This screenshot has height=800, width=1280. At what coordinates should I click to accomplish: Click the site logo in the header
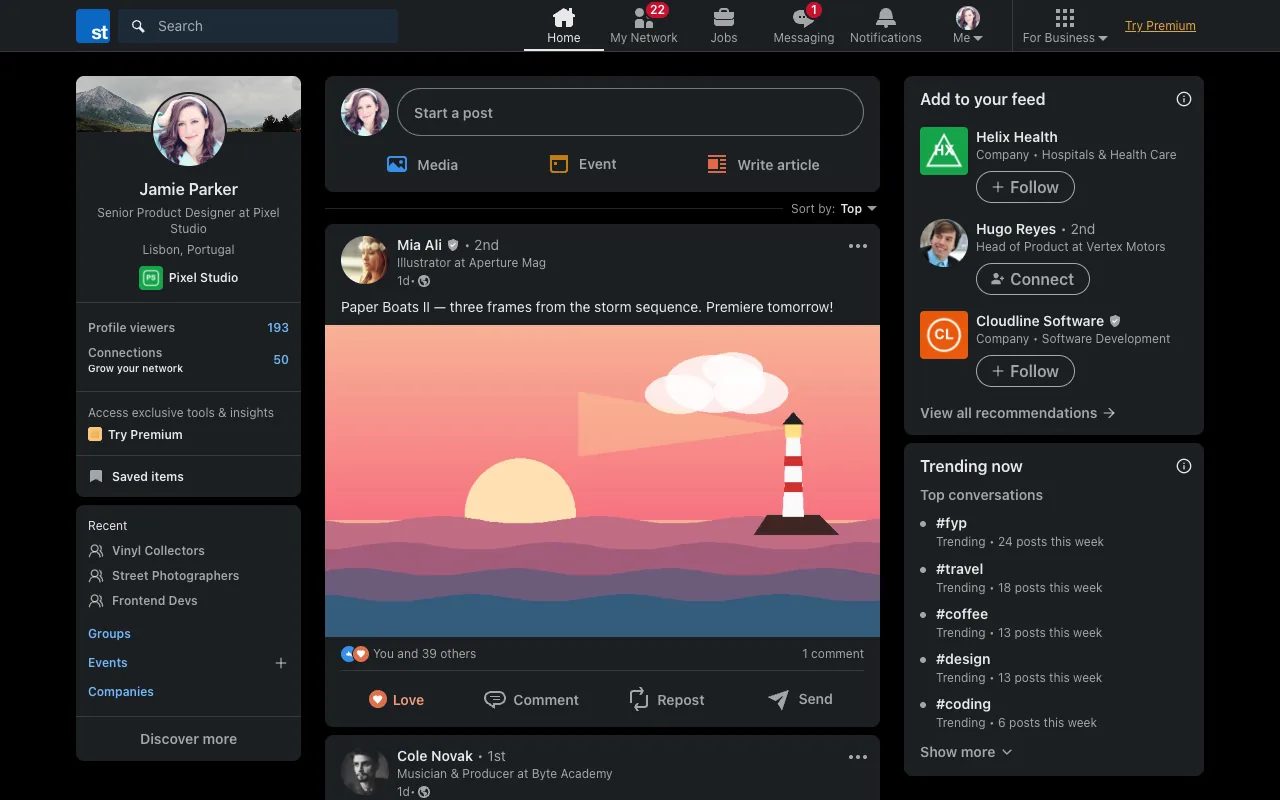tap(93, 26)
